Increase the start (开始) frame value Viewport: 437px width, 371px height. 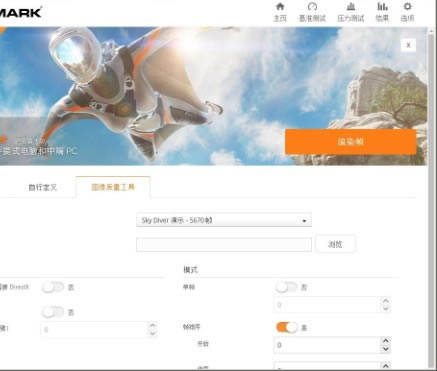click(386, 341)
